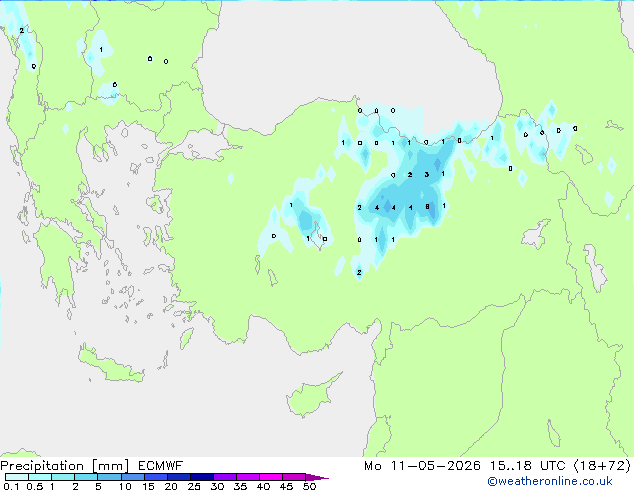The image size is (634, 490).
Task: Click the '0.5' legend scale label
Action: click(35, 486)
